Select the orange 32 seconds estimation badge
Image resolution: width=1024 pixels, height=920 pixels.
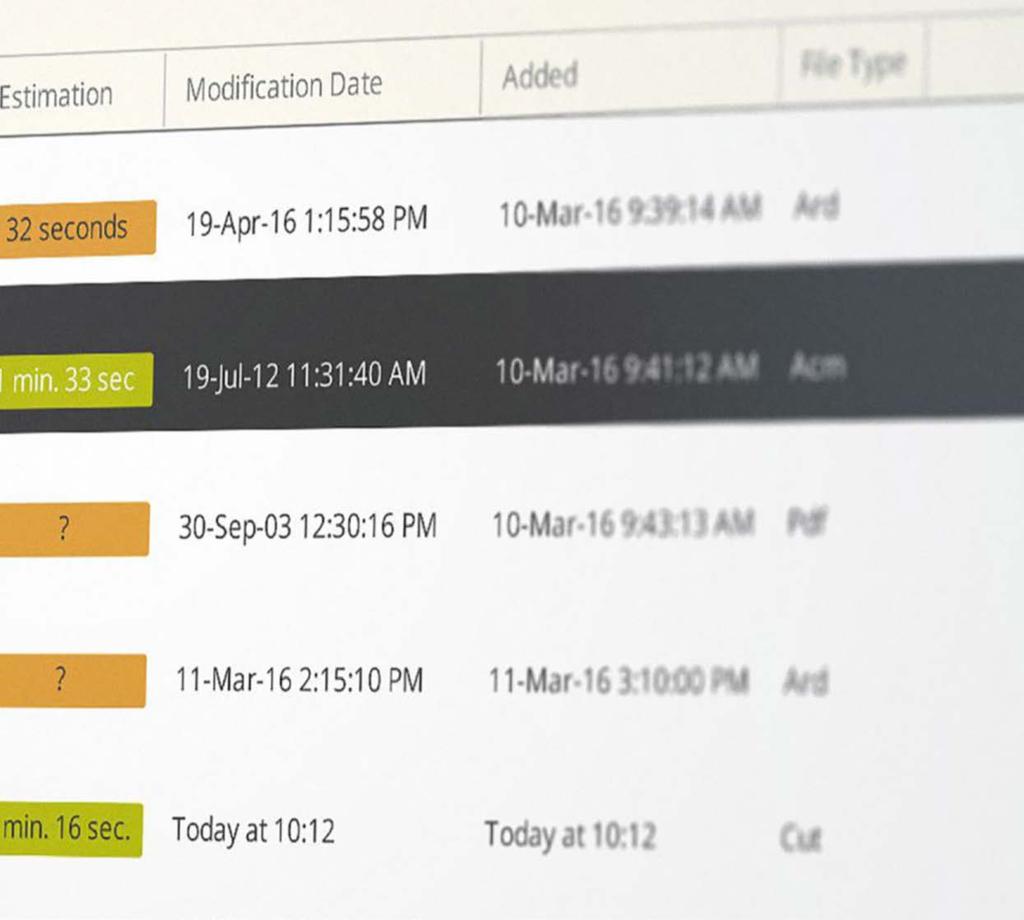78,229
